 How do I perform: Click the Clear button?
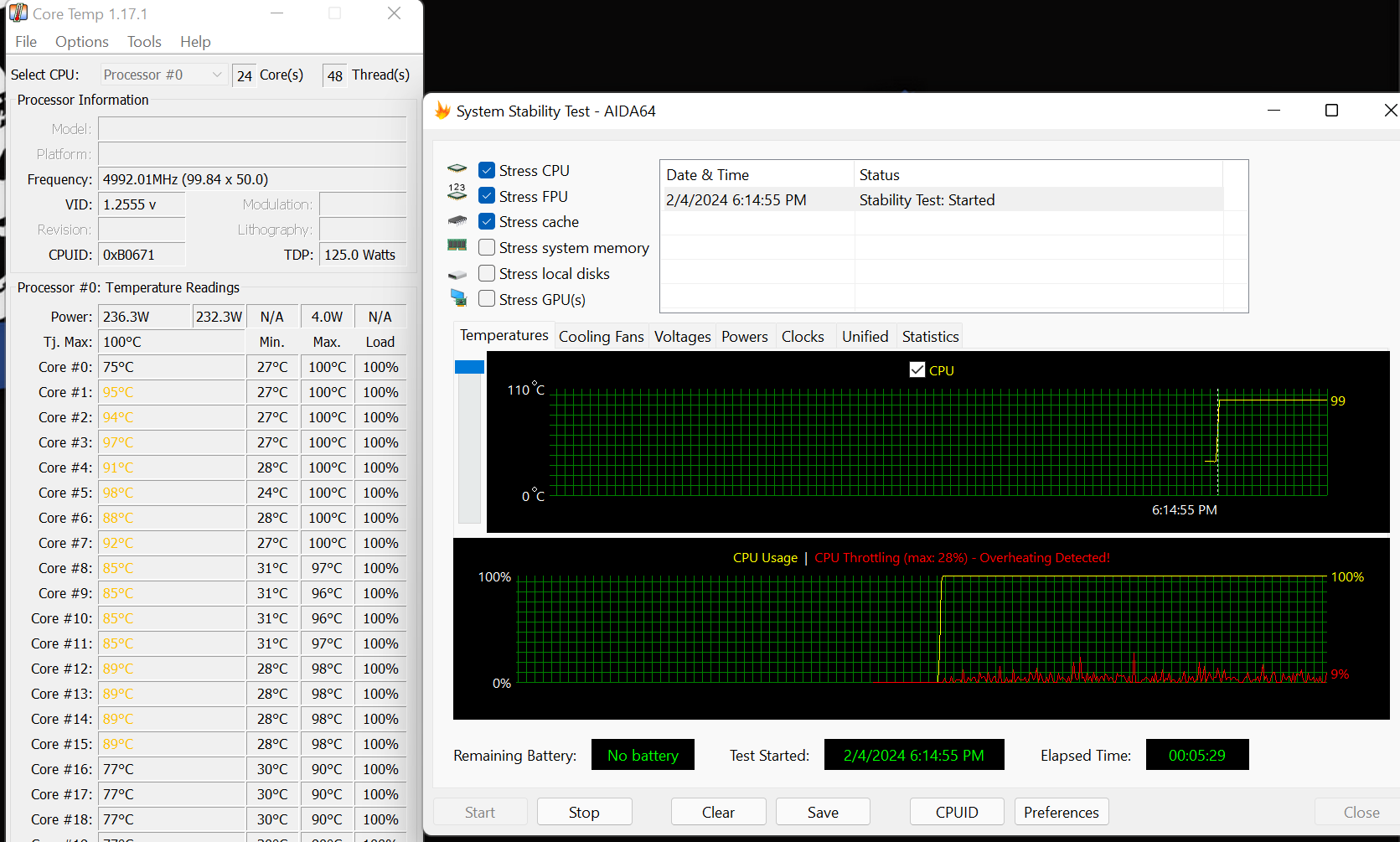click(x=718, y=812)
